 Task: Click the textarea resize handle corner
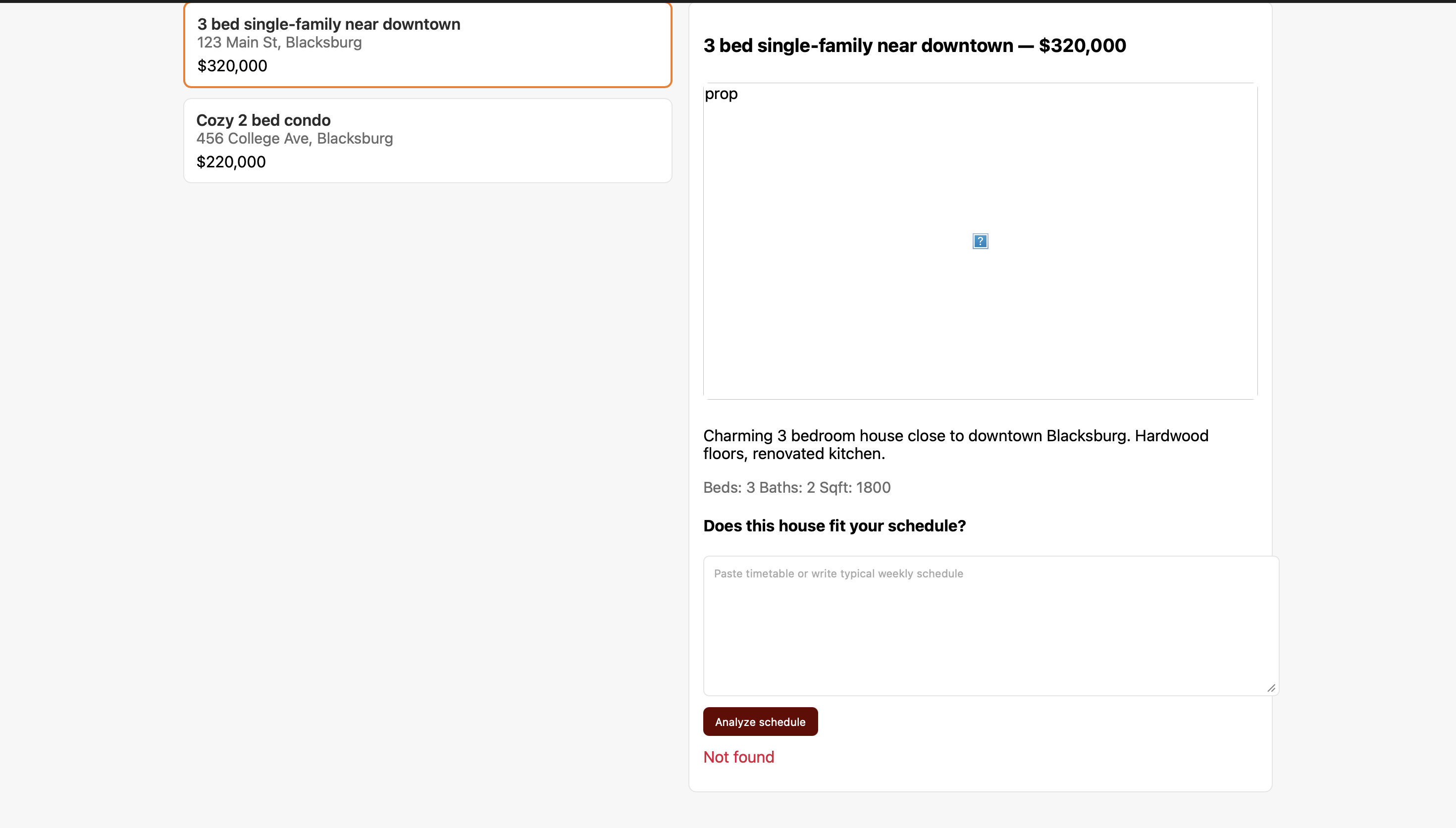pos(1271,688)
